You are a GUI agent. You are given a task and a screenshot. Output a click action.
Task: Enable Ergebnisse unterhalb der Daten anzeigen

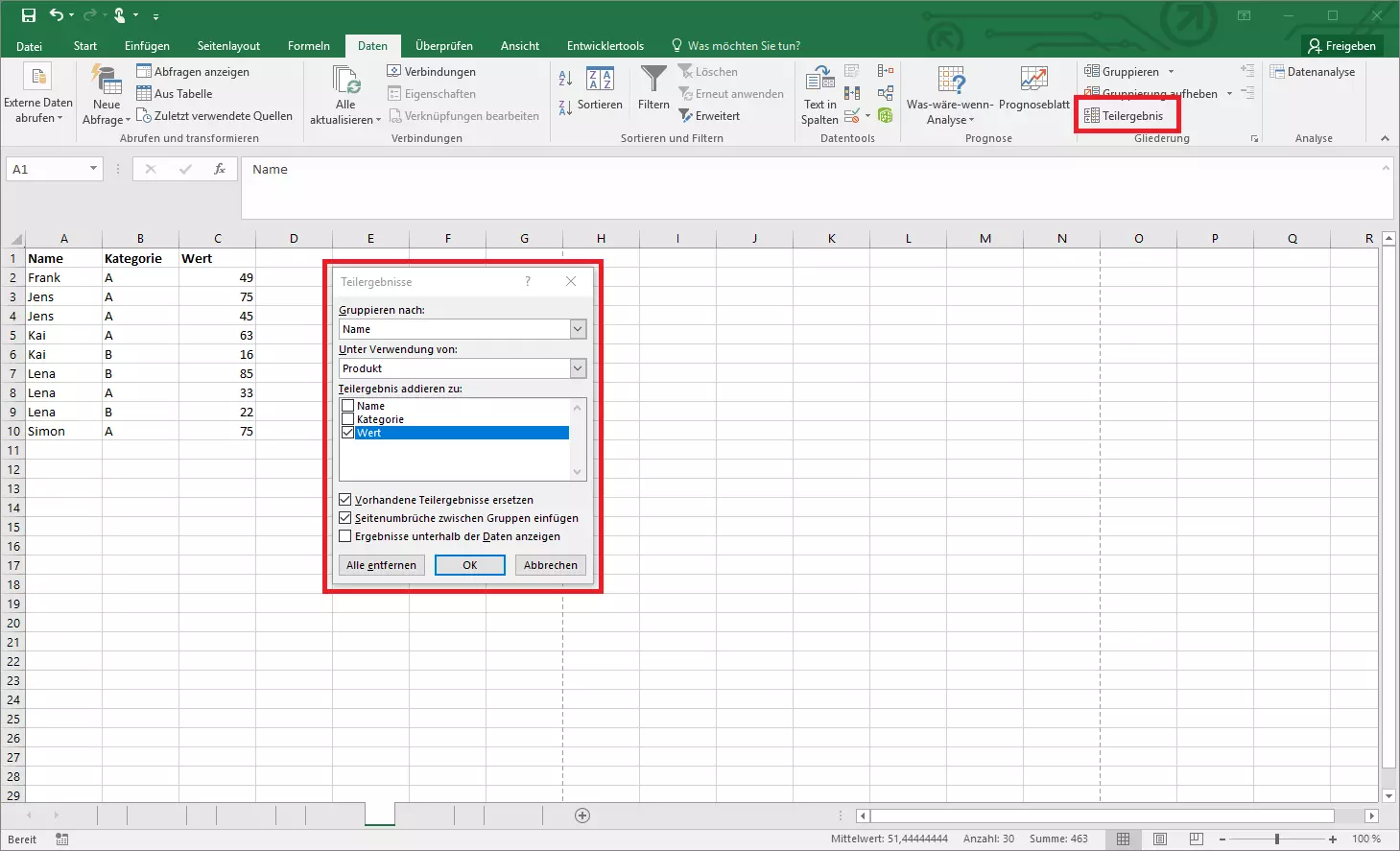(345, 536)
